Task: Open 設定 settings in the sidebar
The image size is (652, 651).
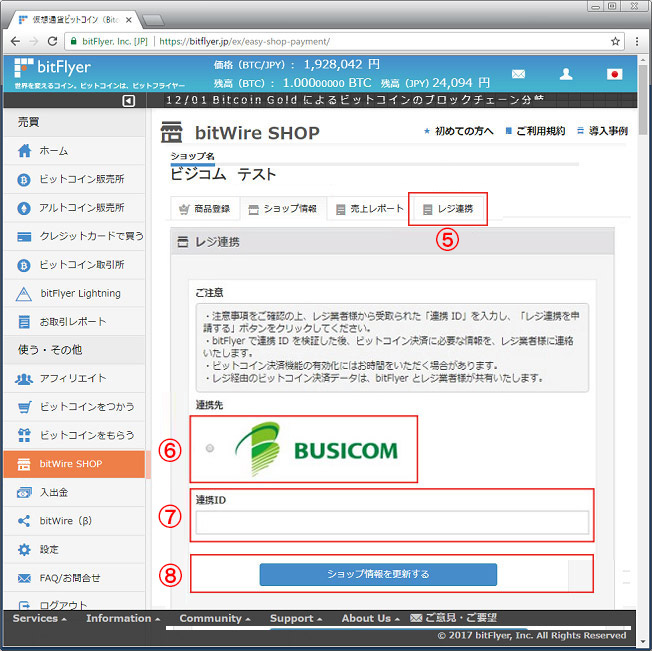Action: (x=74, y=549)
